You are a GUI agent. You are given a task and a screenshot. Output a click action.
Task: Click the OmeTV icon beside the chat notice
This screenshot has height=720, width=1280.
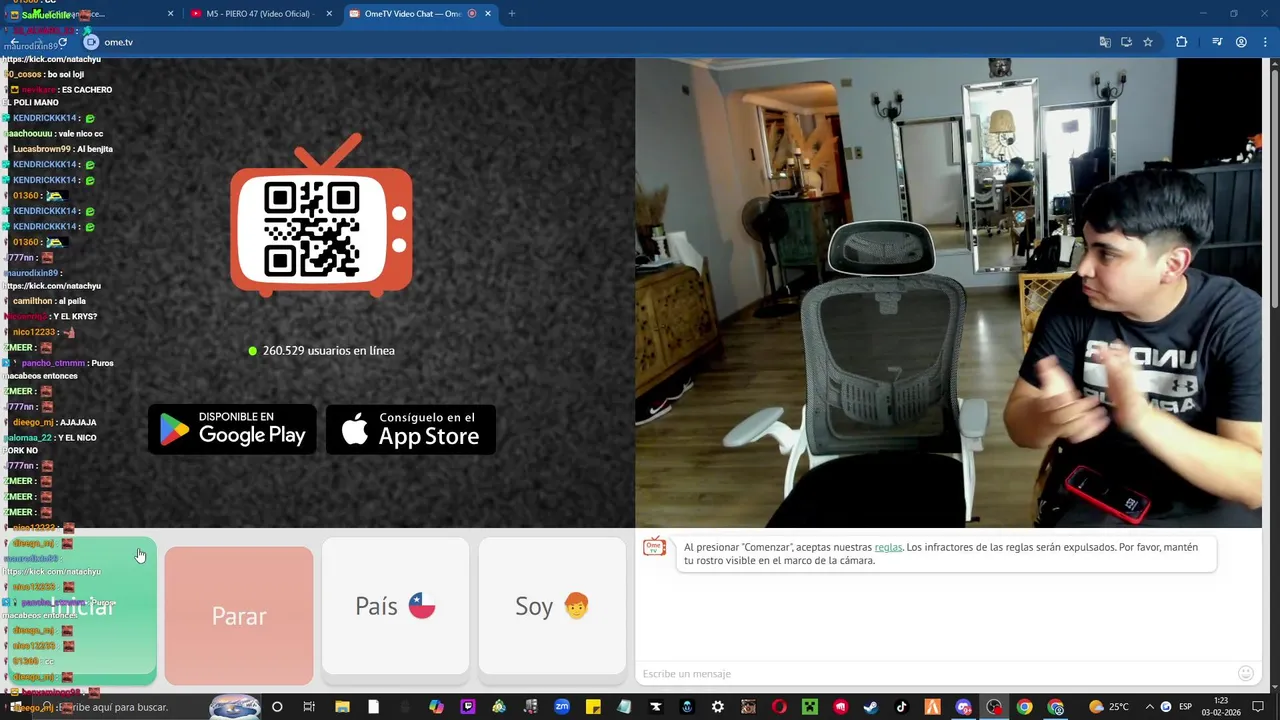(x=654, y=547)
